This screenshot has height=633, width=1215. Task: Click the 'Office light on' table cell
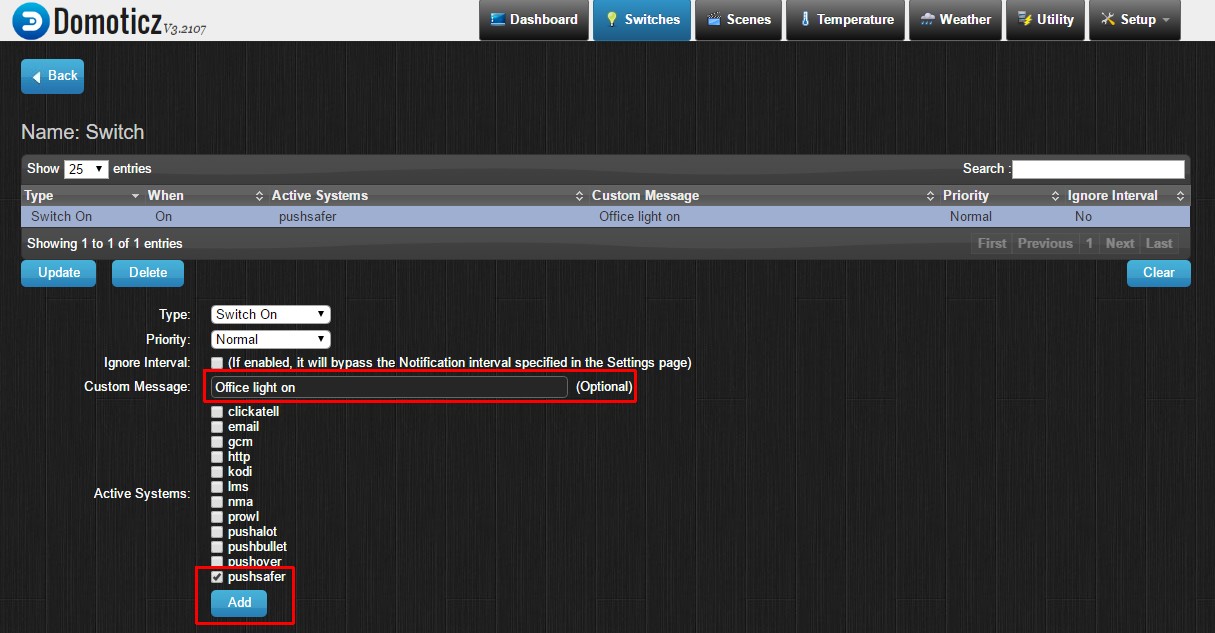pos(639,216)
